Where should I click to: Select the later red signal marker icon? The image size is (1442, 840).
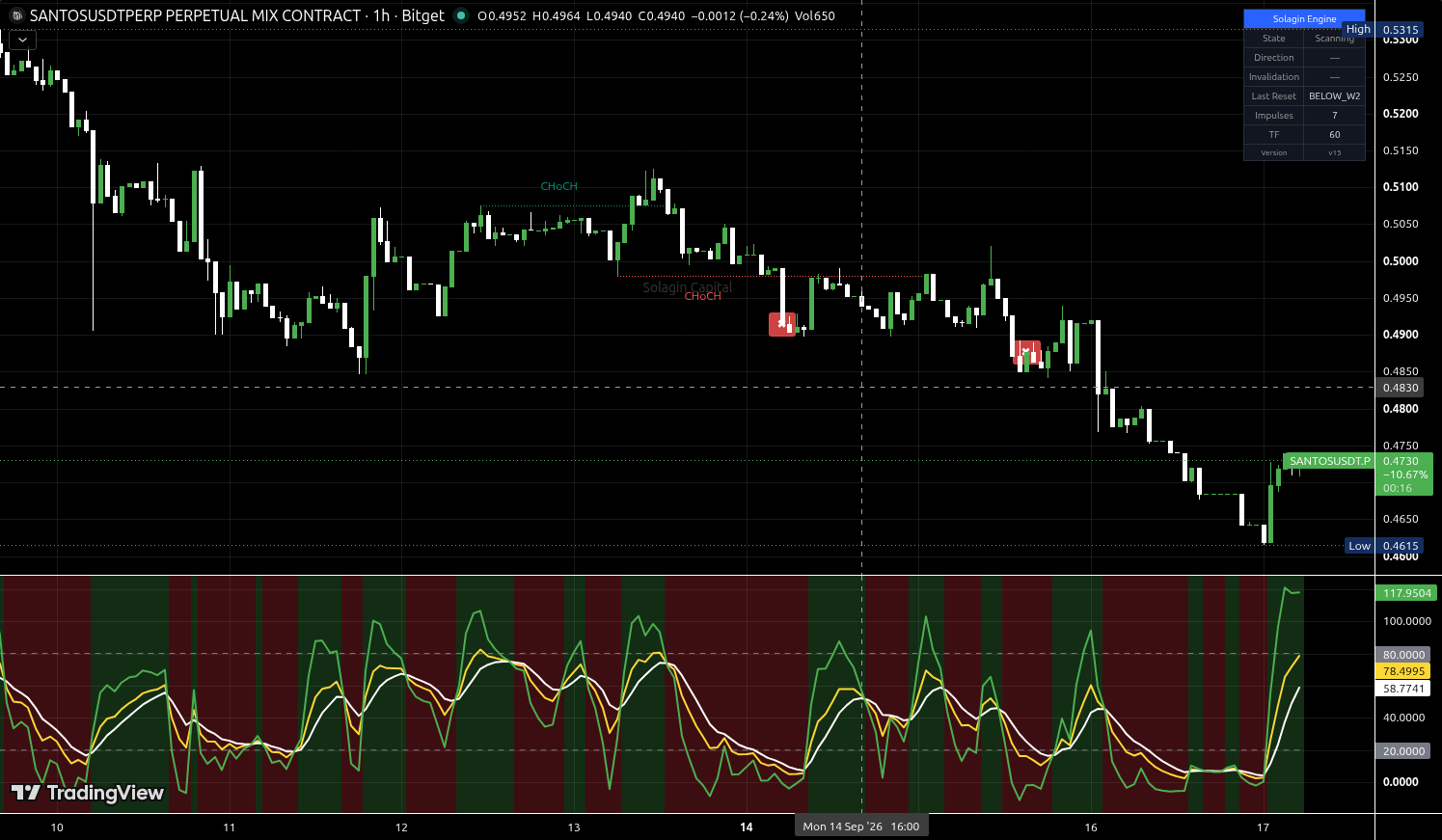point(1027,351)
